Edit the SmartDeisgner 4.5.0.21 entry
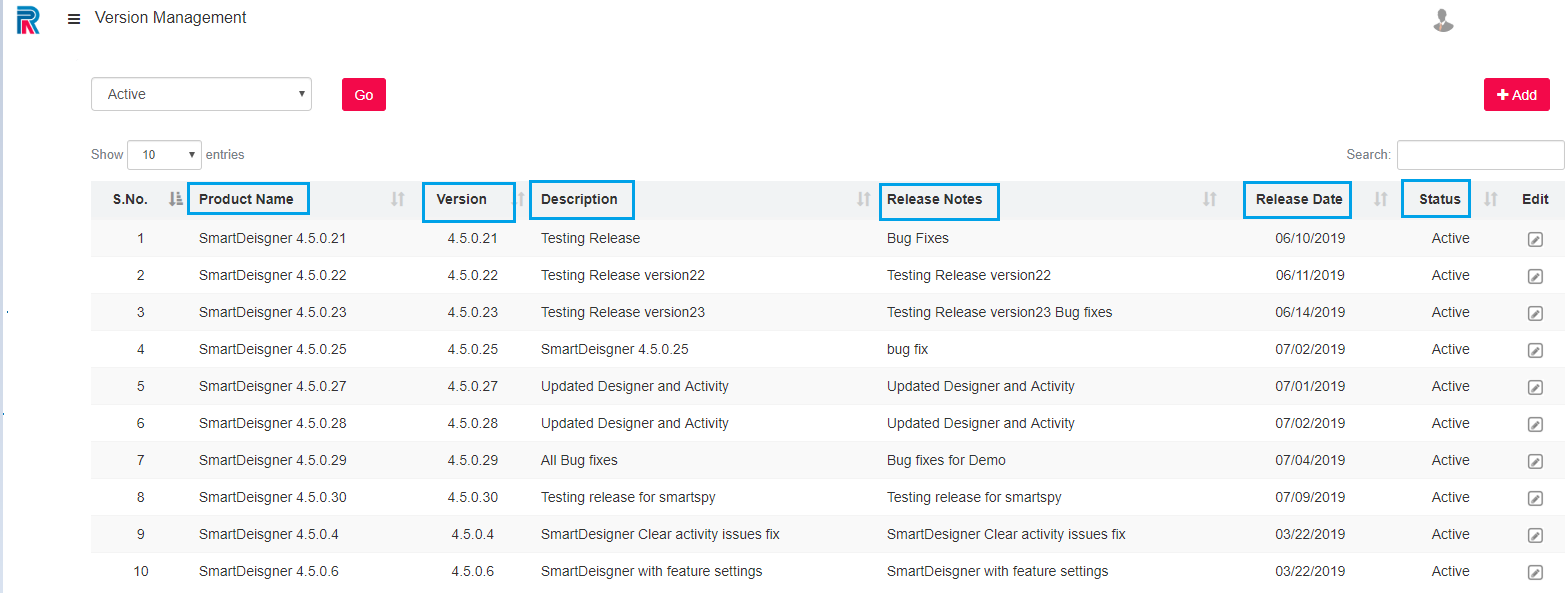The width and height of the screenshot is (1566, 593). click(x=1535, y=239)
